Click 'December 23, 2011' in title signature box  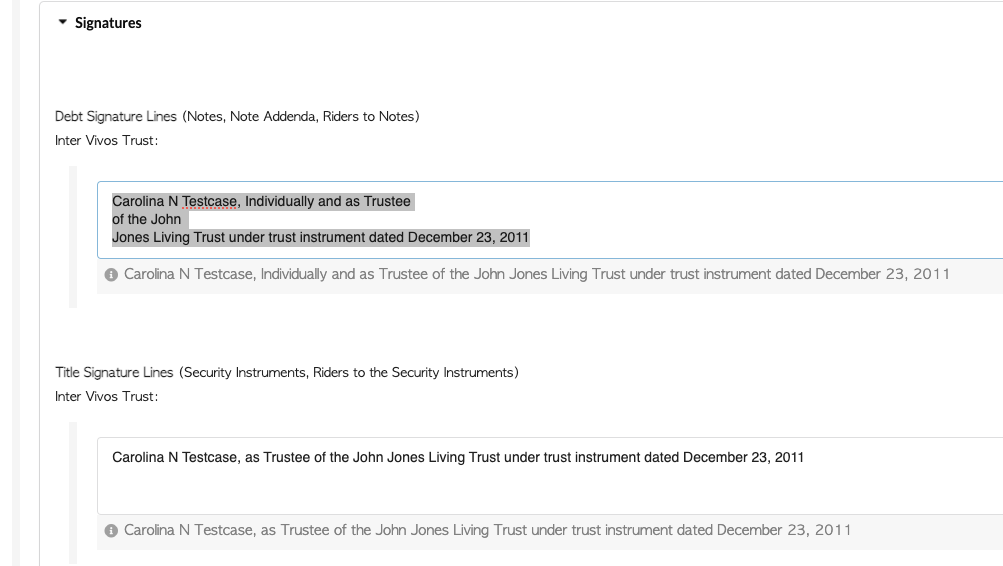point(743,457)
